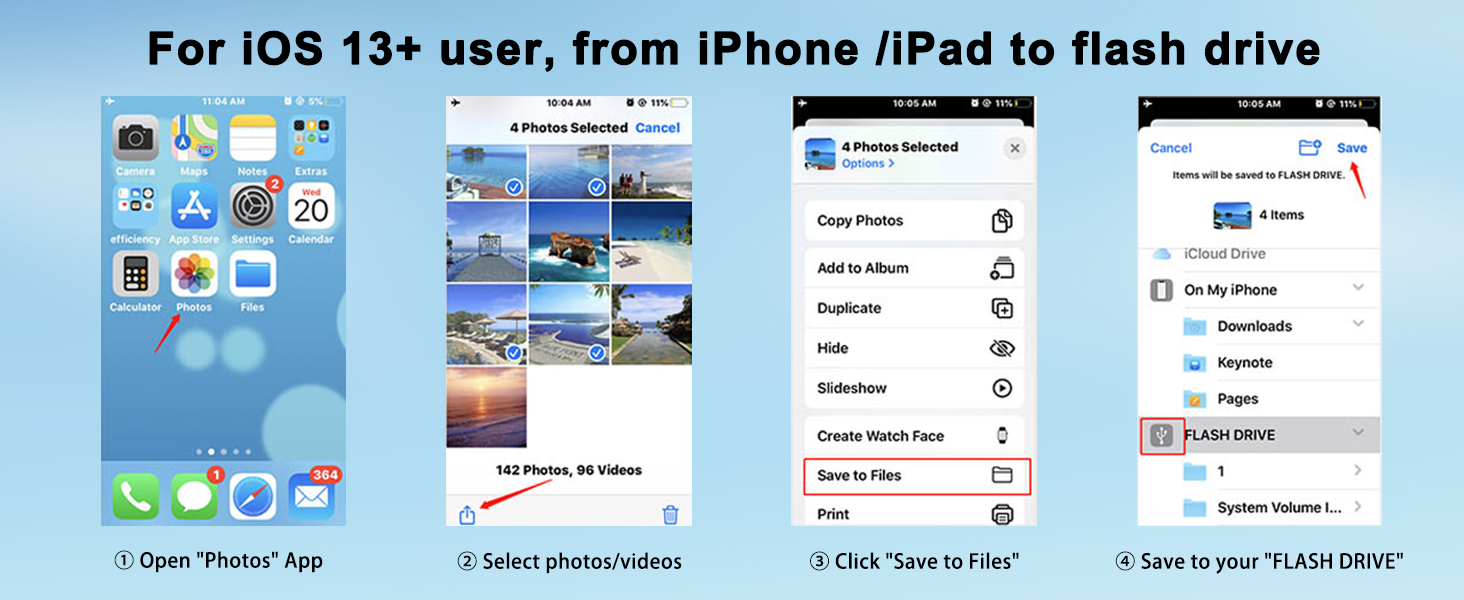Tap Save in the Files dialog
Viewport: 1464px width, 600px height.
pyautogui.click(x=1352, y=147)
